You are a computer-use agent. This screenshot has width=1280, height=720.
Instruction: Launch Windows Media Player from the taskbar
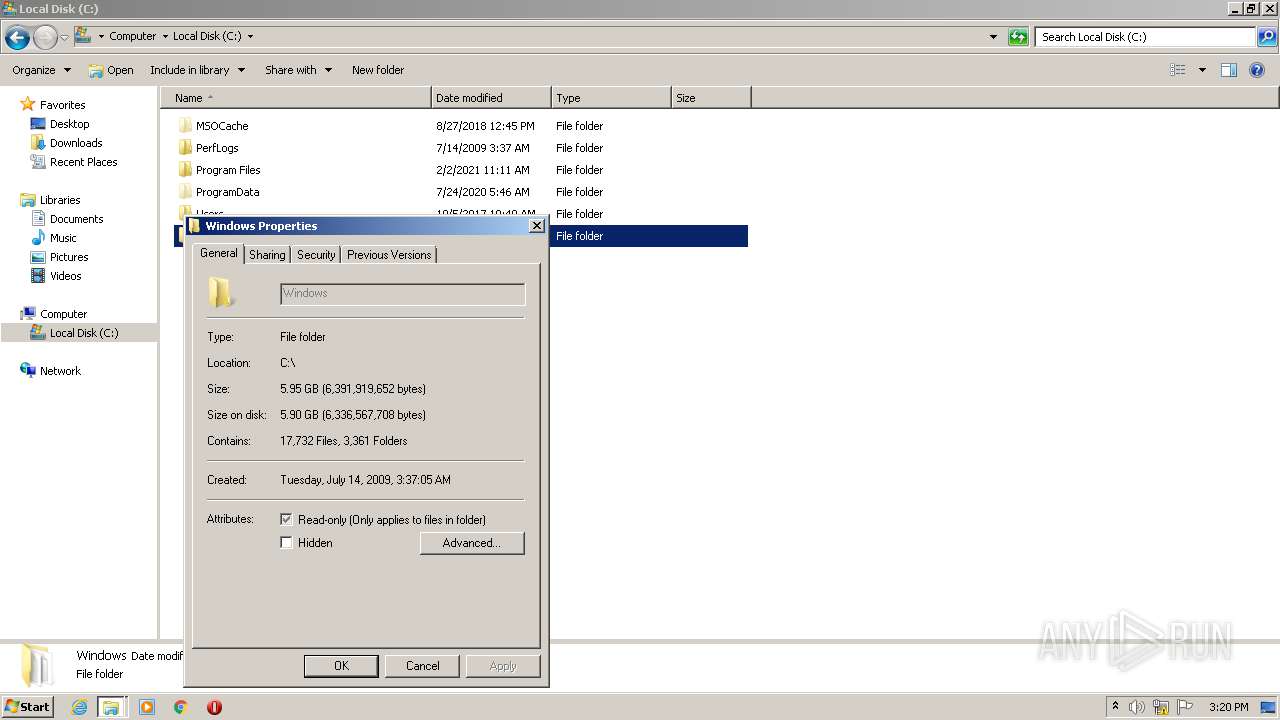pos(147,707)
